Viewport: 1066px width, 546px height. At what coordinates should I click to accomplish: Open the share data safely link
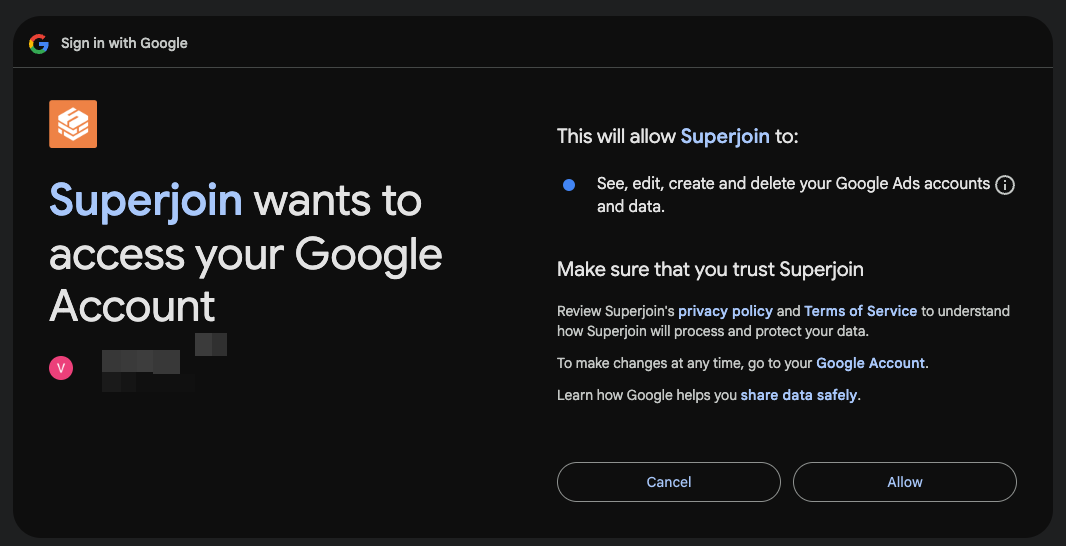click(x=799, y=395)
